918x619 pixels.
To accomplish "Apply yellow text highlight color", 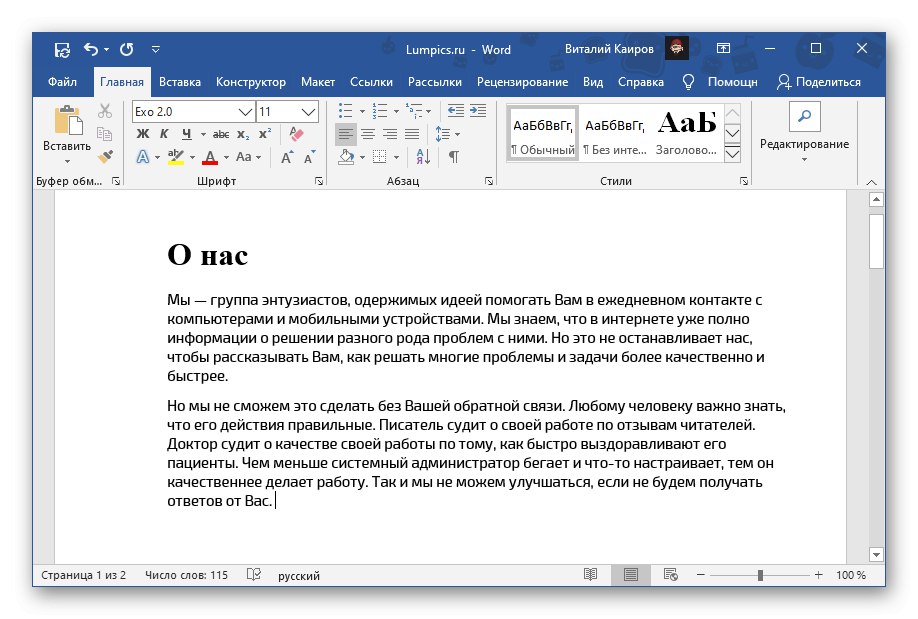I will pos(175,157).
